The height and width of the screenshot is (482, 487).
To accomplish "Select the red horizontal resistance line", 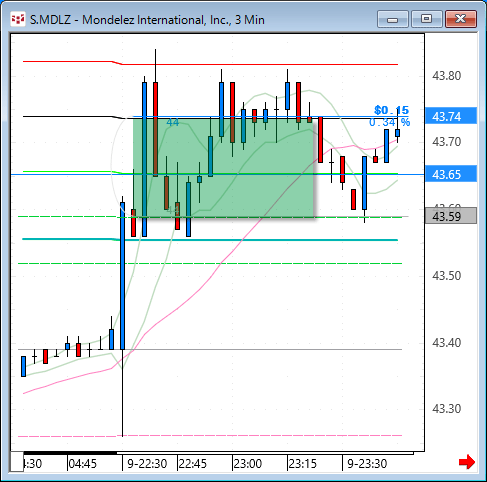I will tap(210, 64).
